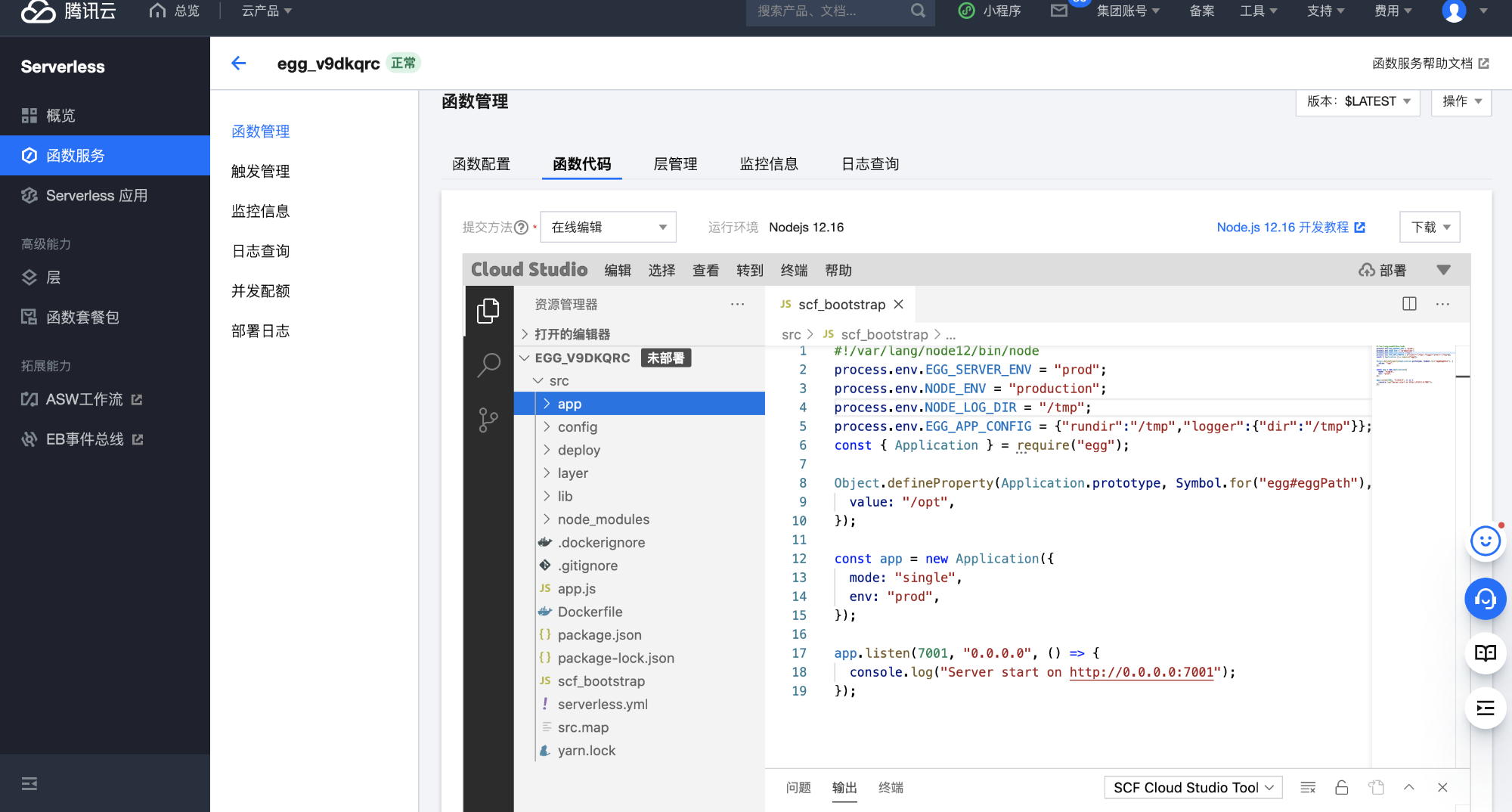Switch to 问题 panel tab
The height and width of the screenshot is (812, 1512).
tap(798, 787)
